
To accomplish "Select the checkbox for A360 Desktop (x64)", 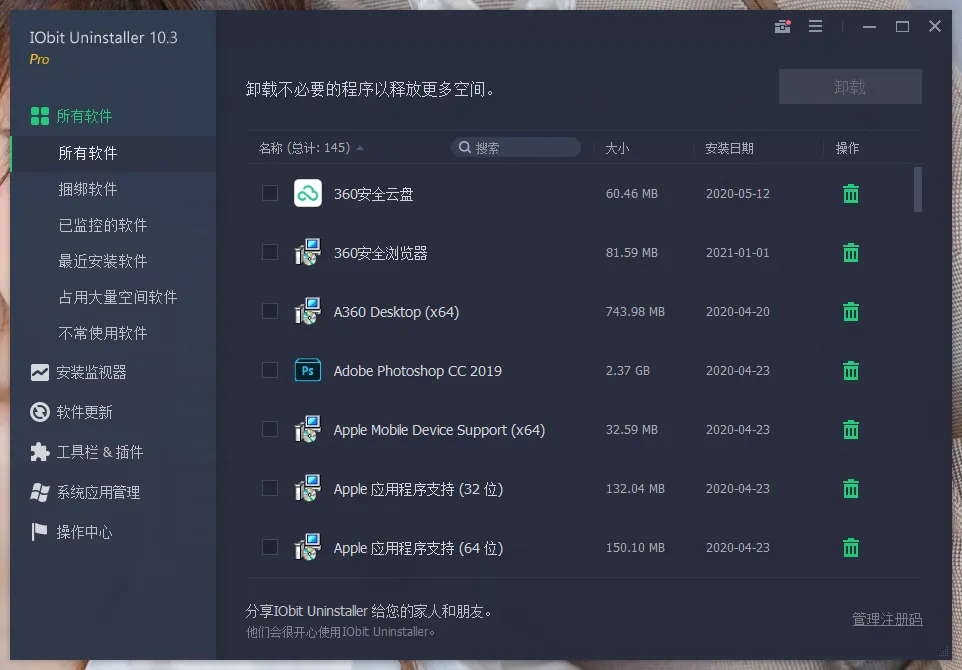I will click(269, 311).
